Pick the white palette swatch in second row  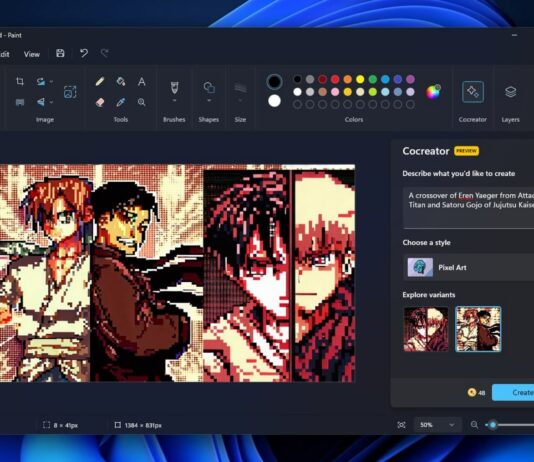point(297,92)
